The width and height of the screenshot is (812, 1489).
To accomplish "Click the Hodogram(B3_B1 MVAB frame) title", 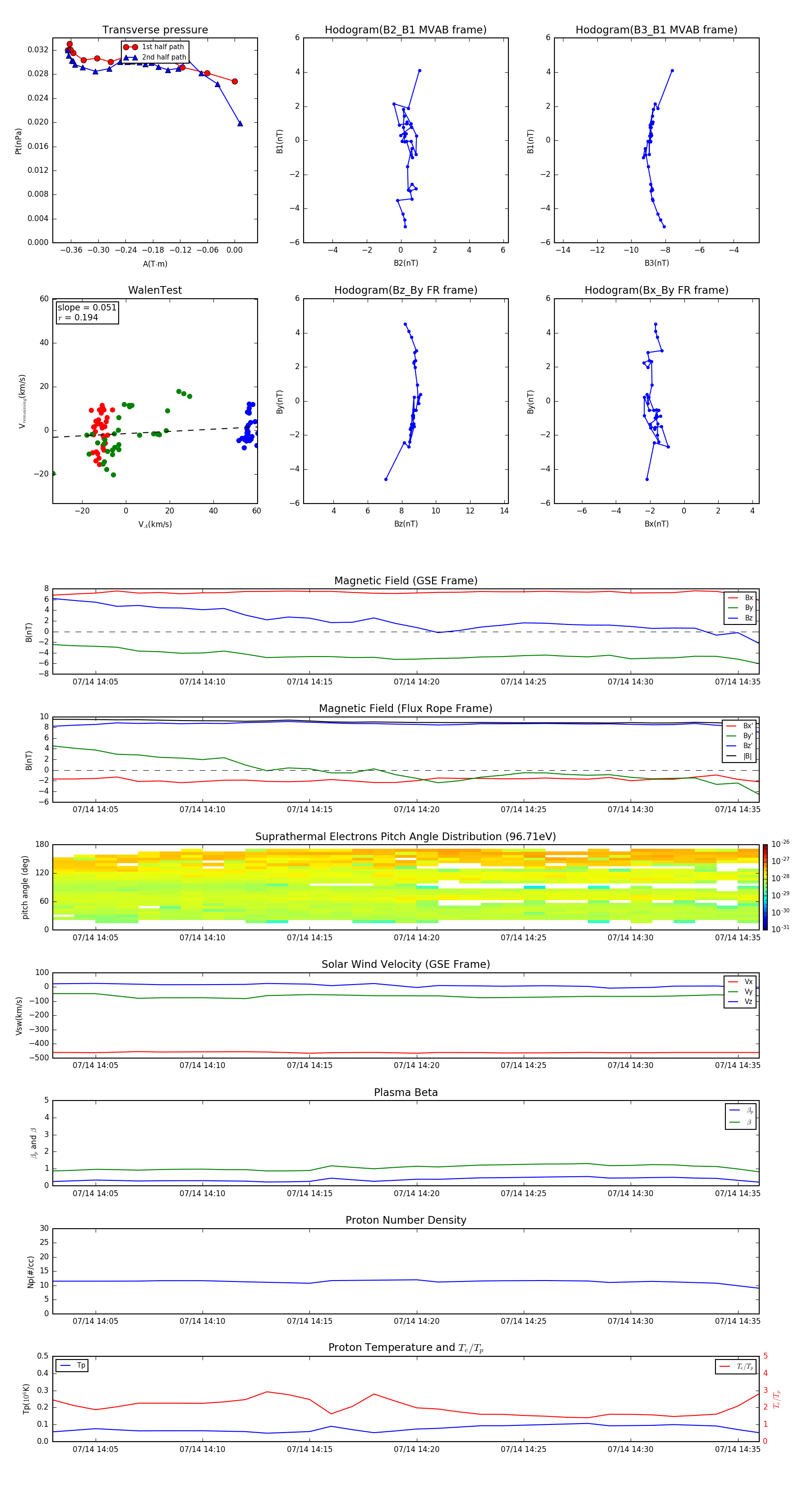I will (x=656, y=30).
